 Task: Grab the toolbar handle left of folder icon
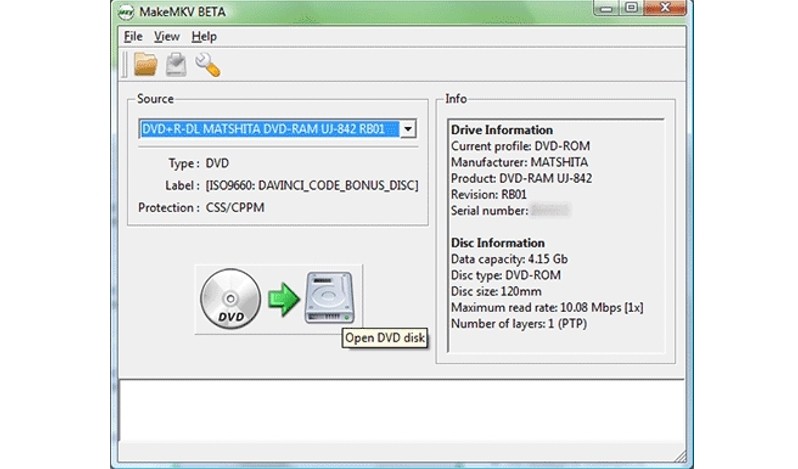125,65
